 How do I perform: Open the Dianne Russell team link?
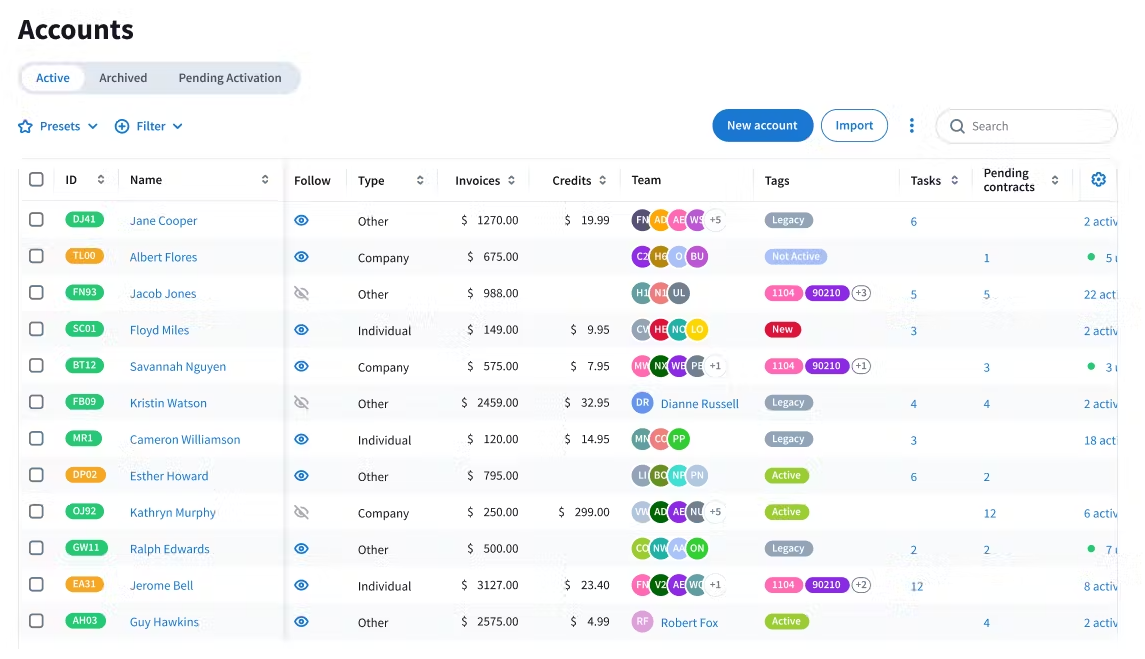pos(700,403)
